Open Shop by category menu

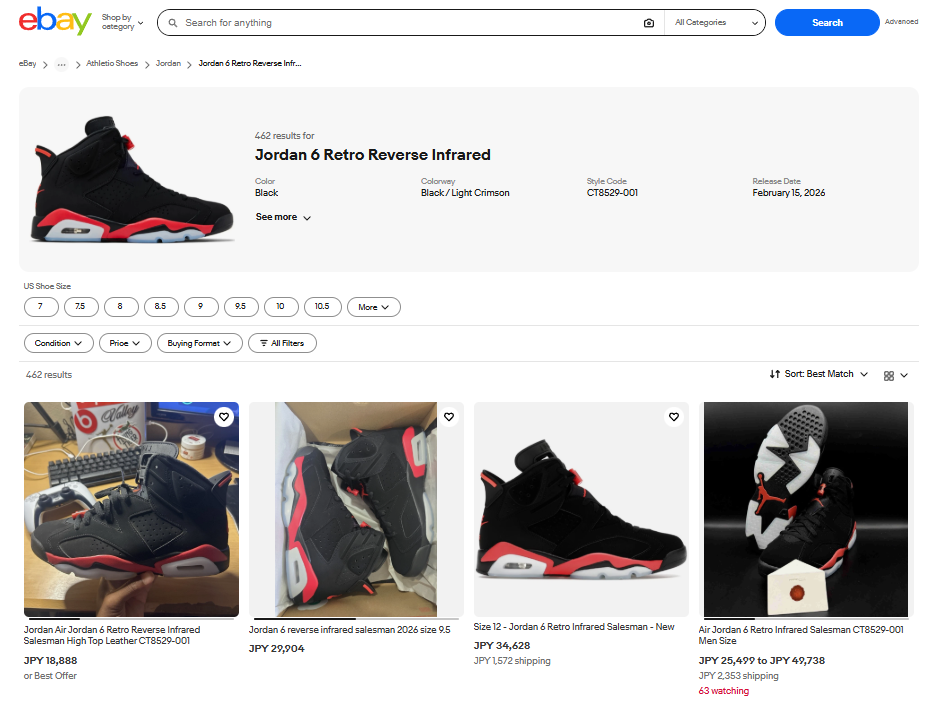122,22
